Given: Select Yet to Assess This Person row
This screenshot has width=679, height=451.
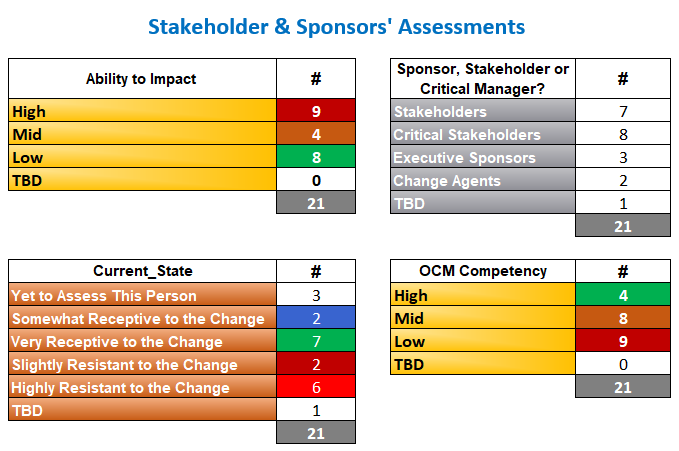Looking at the screenshot, I should pos(142,295).
